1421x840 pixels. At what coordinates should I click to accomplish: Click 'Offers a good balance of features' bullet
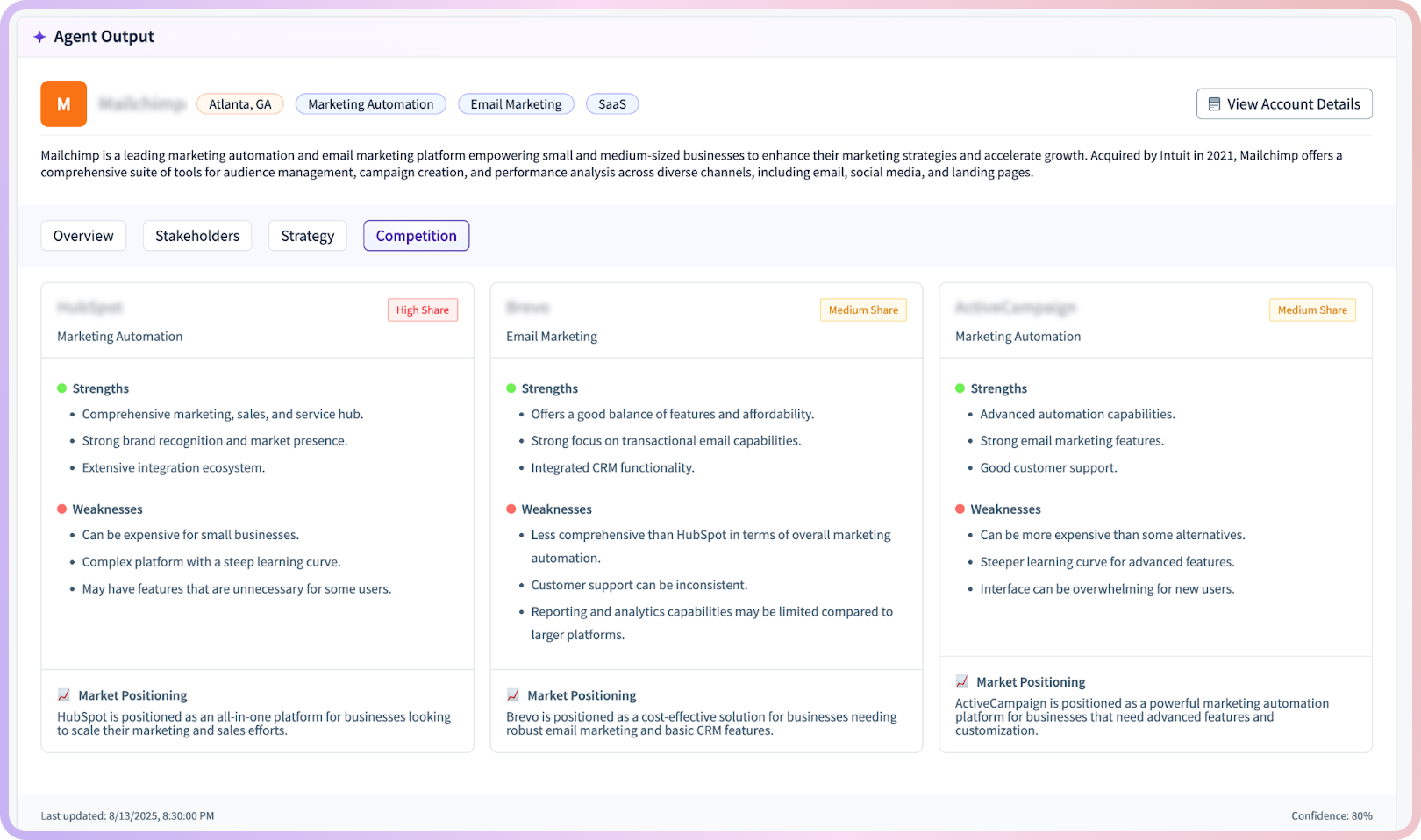(x=673, y=415)
